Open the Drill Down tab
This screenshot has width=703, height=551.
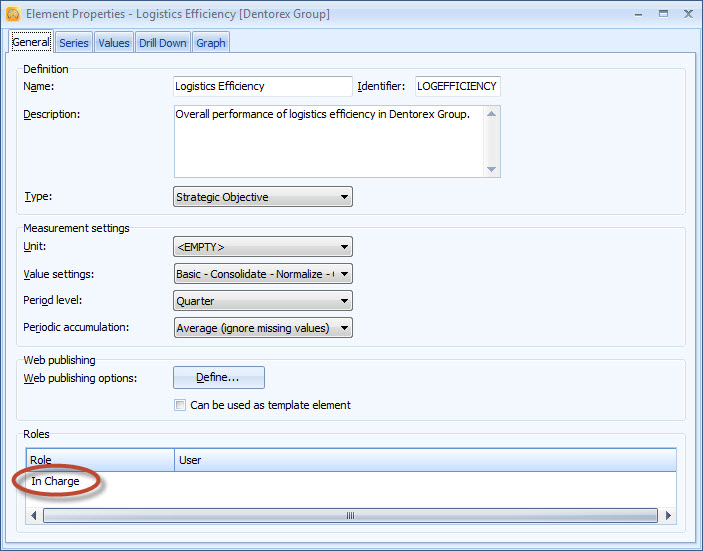pos(162,43)
